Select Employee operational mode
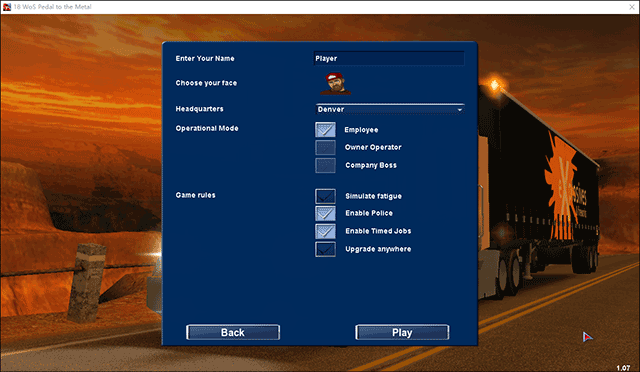640x372 pixels. pos(325,129)
